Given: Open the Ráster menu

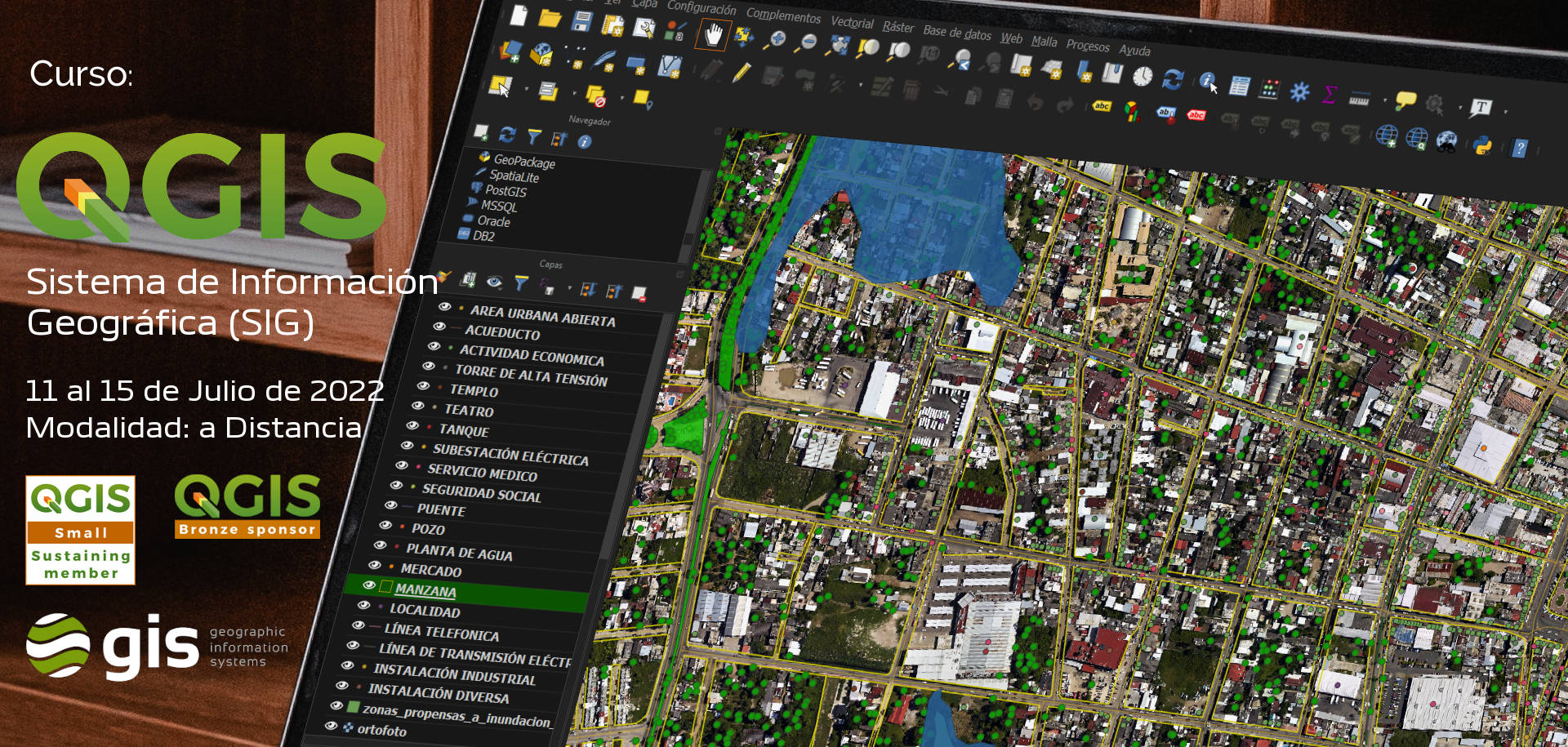Looking at the screenshot, I should point(898,26).
